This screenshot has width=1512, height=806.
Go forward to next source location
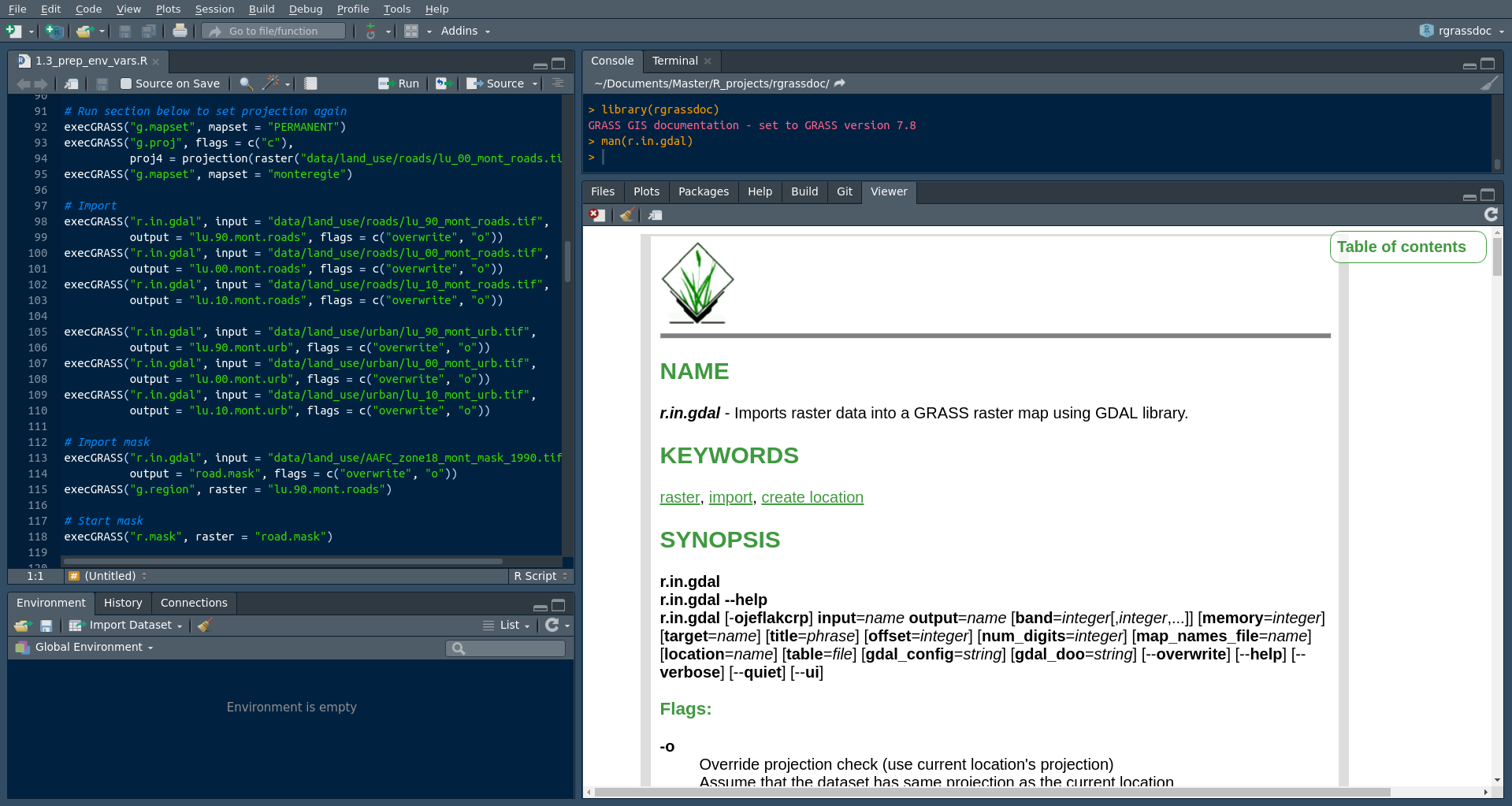click(x=41, y=84)
